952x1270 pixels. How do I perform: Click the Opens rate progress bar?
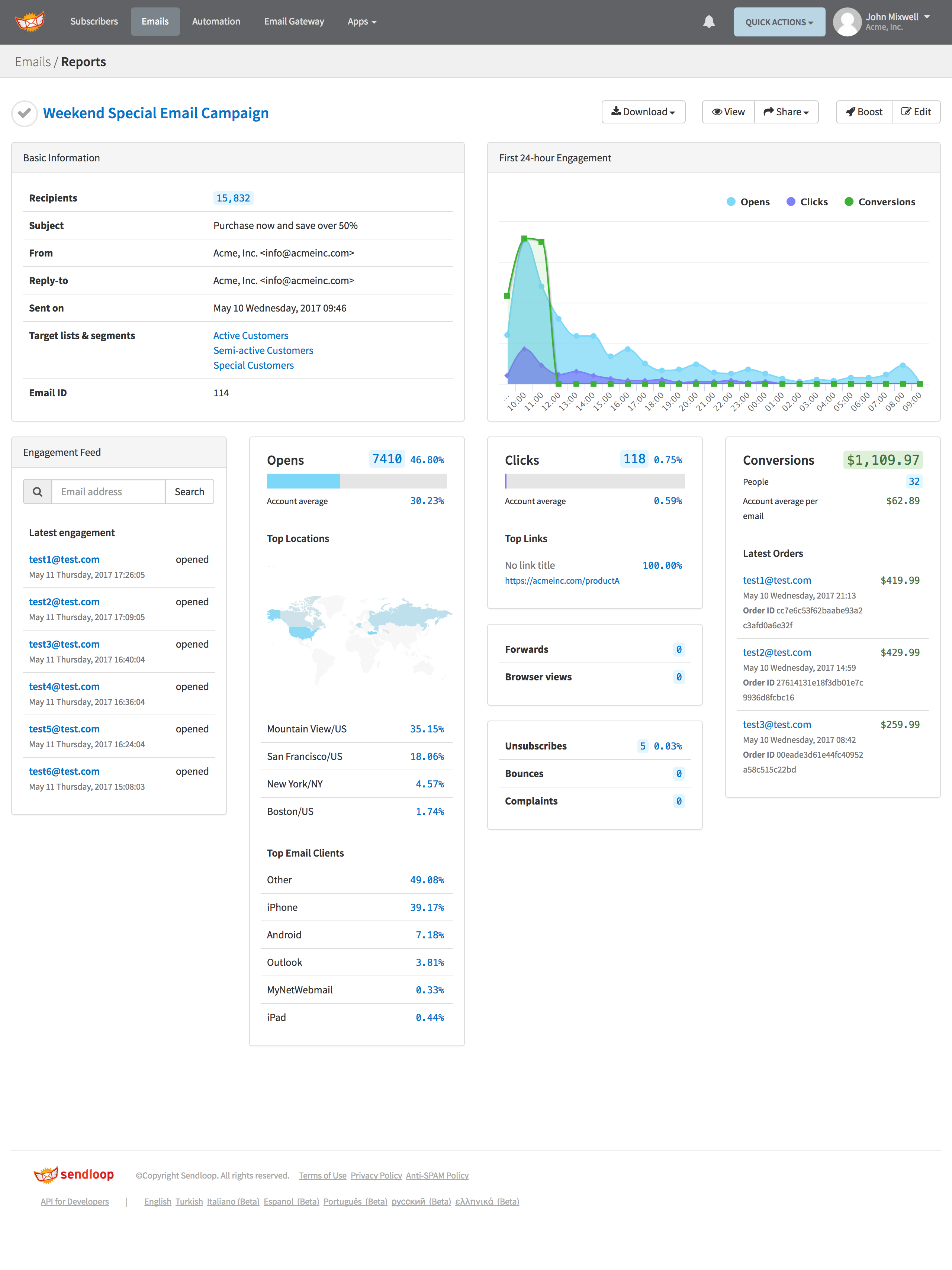coord(357,481)
